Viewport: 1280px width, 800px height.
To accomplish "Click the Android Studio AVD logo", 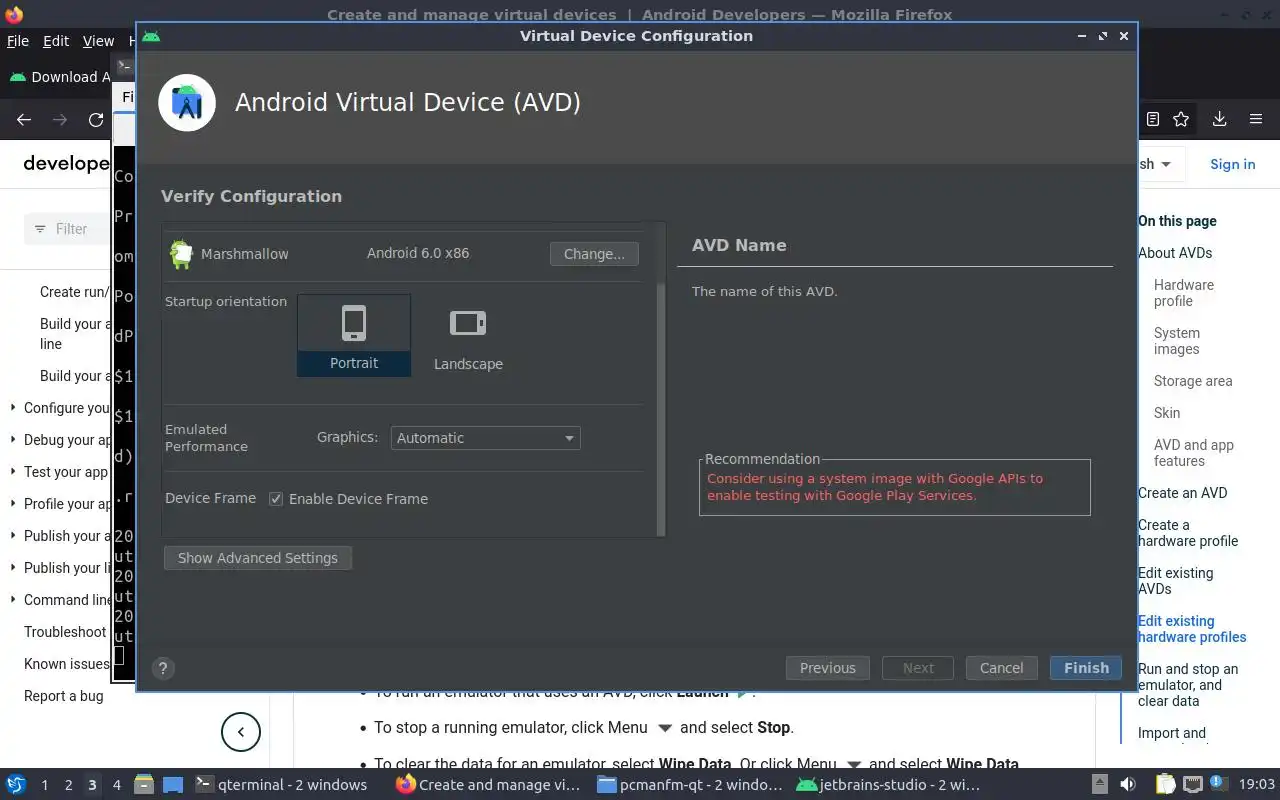I will point(187,102).
